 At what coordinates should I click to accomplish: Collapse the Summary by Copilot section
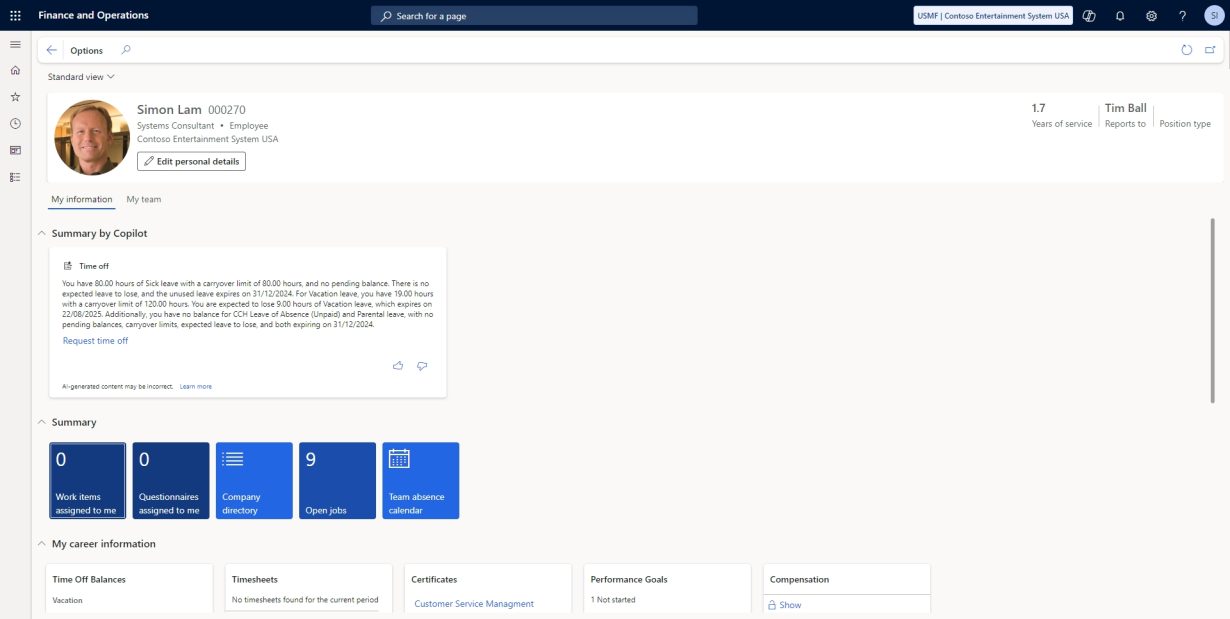click(41, 232)
